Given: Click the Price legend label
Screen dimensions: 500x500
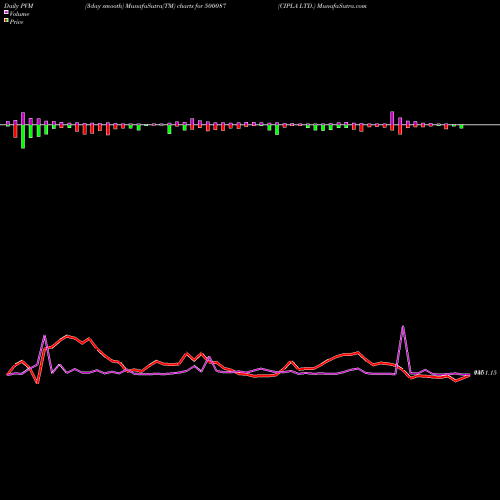Looking at the screenshot, I should (16, 22).
